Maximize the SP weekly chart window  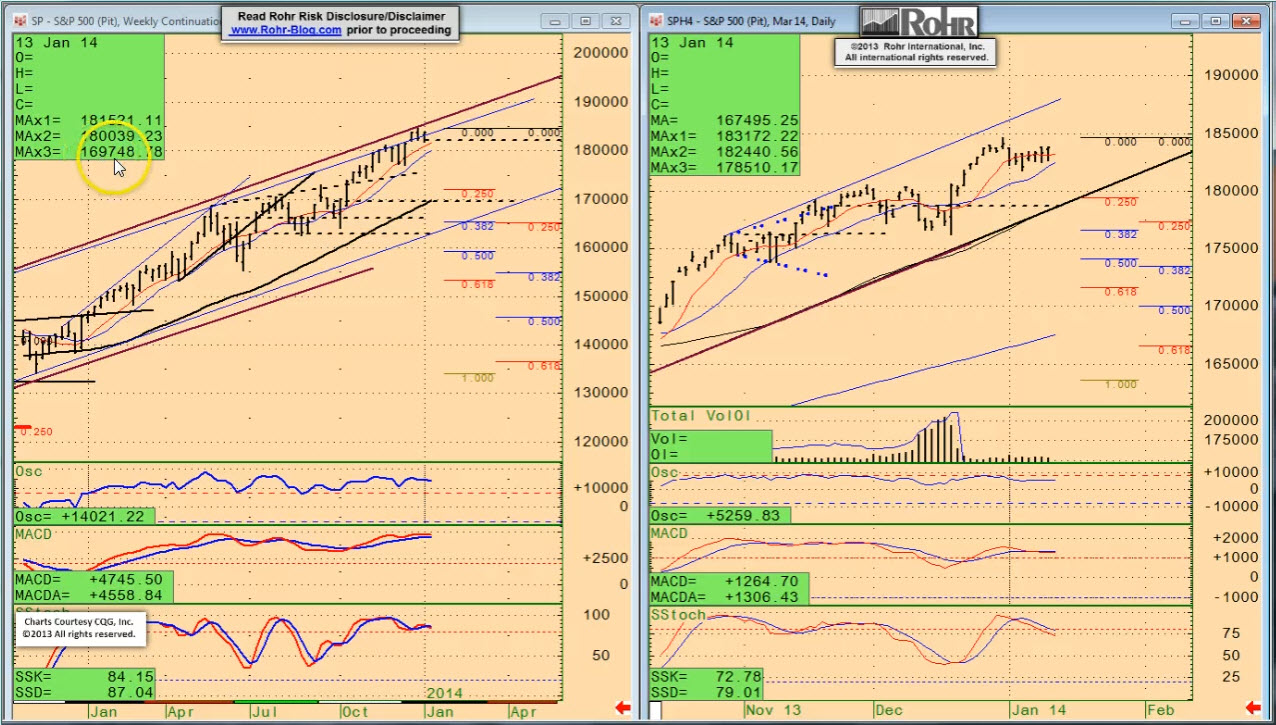click(x=586, y=20)
